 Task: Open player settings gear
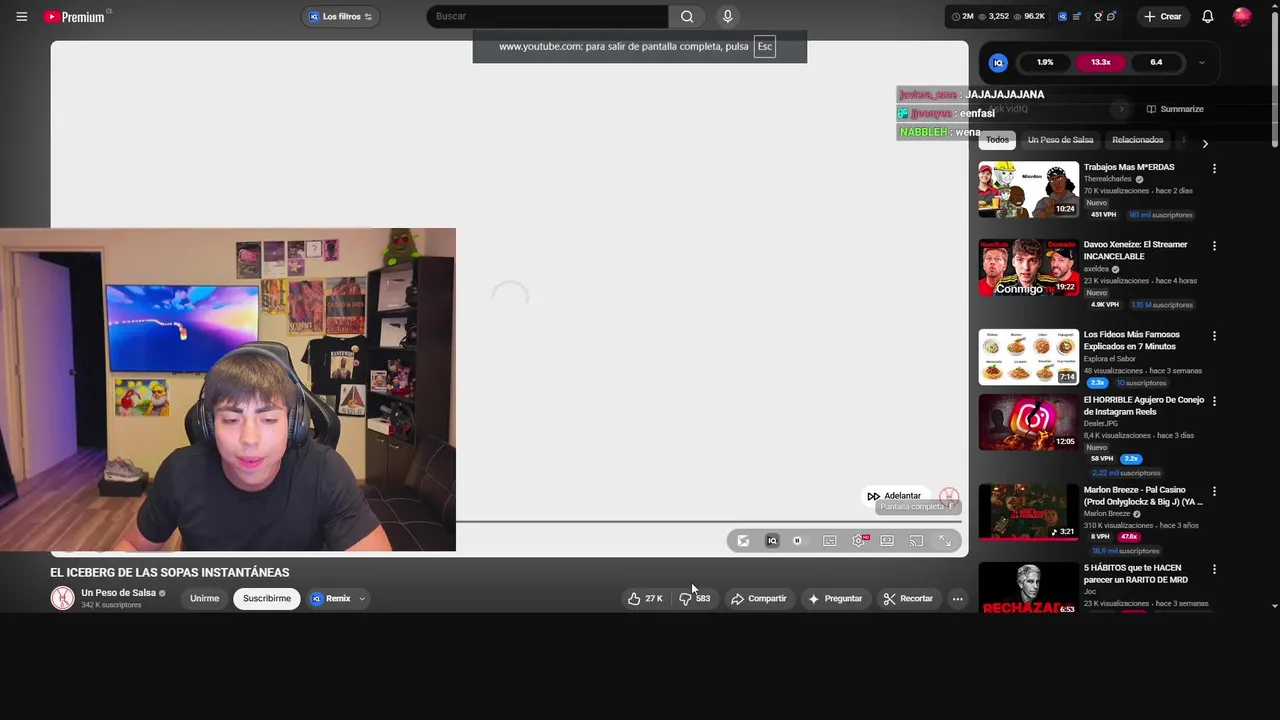coord(858,541)
